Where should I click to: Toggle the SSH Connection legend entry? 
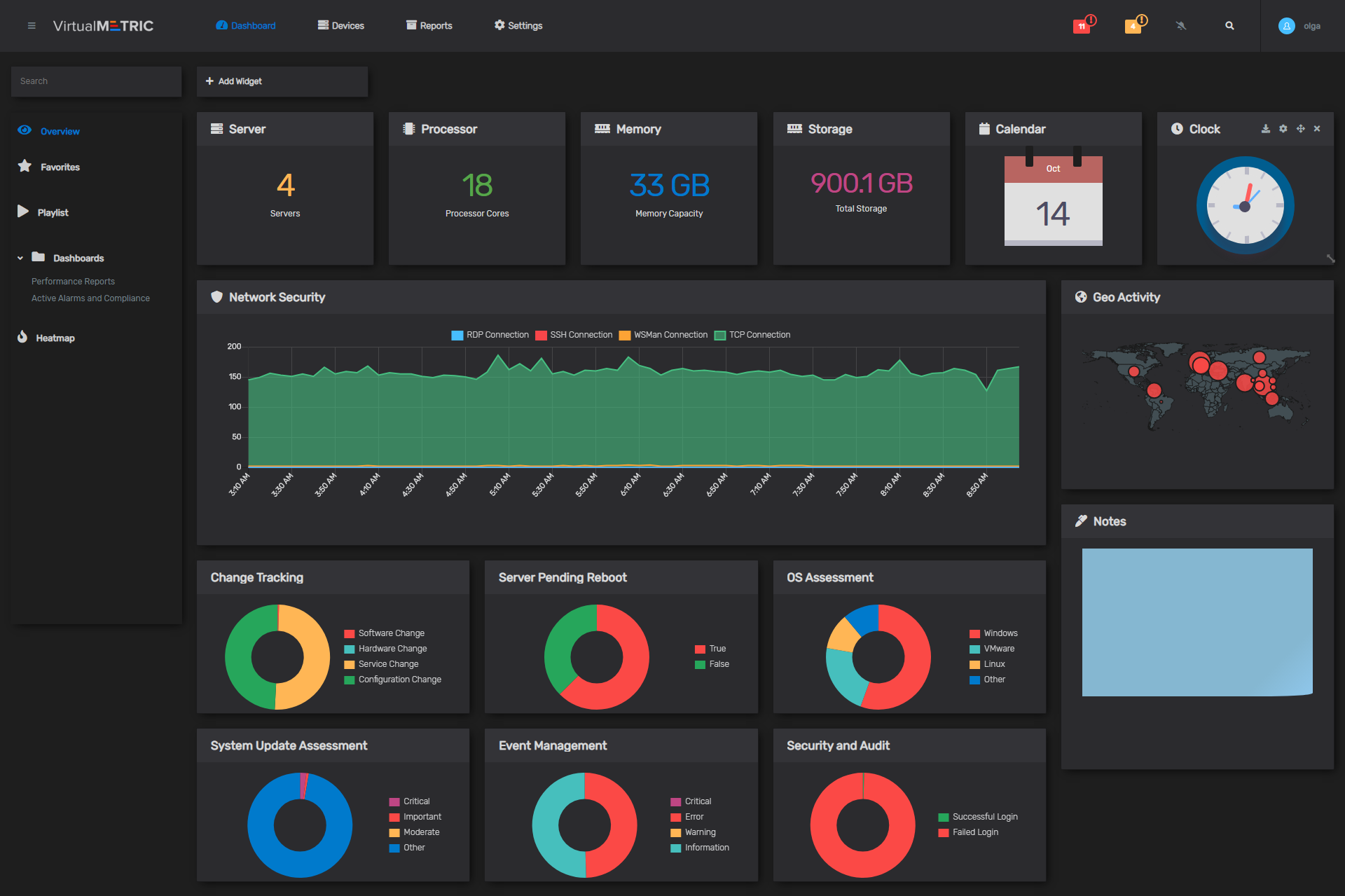click(x=573, y=335)
